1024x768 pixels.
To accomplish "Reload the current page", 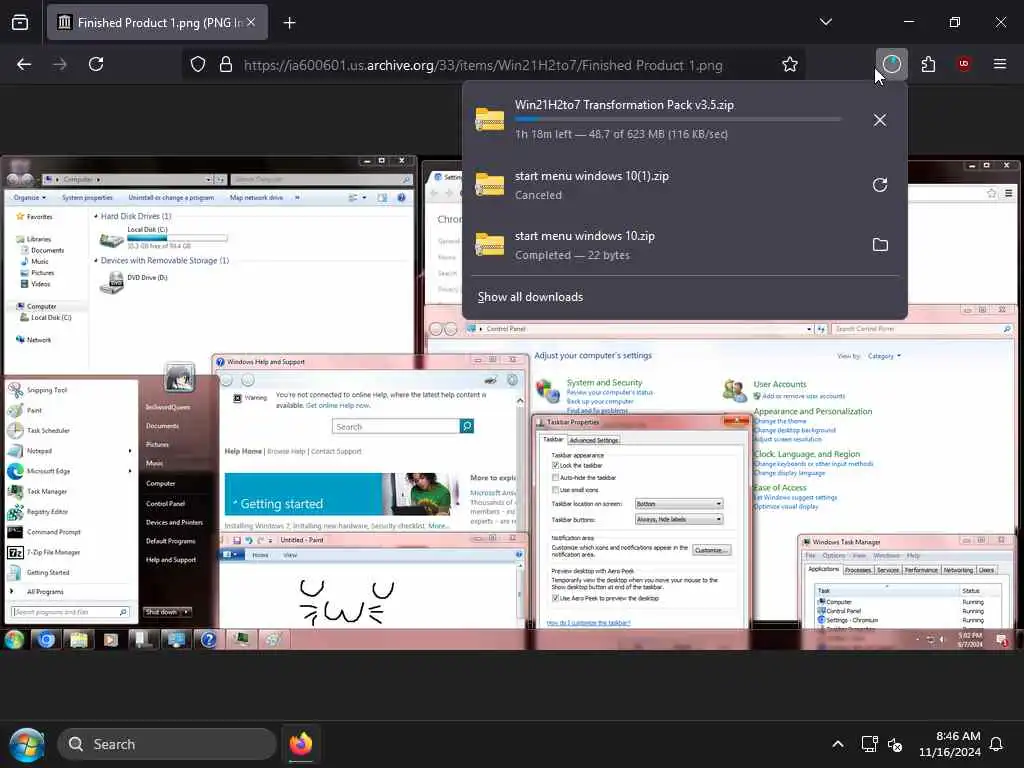I will pos(96,64).
